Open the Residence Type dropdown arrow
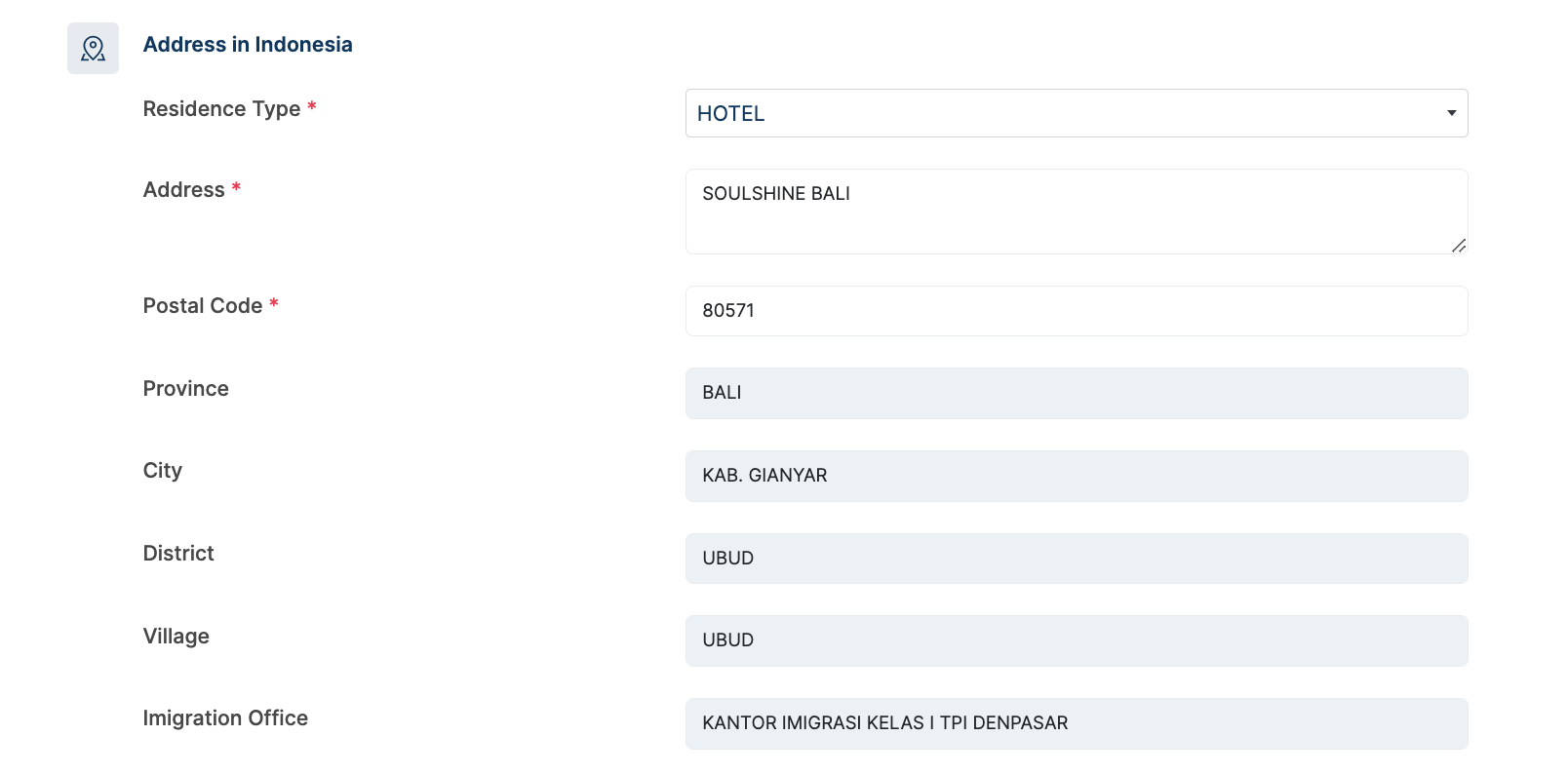The image size is (1568, 775). pos(1451,113)
